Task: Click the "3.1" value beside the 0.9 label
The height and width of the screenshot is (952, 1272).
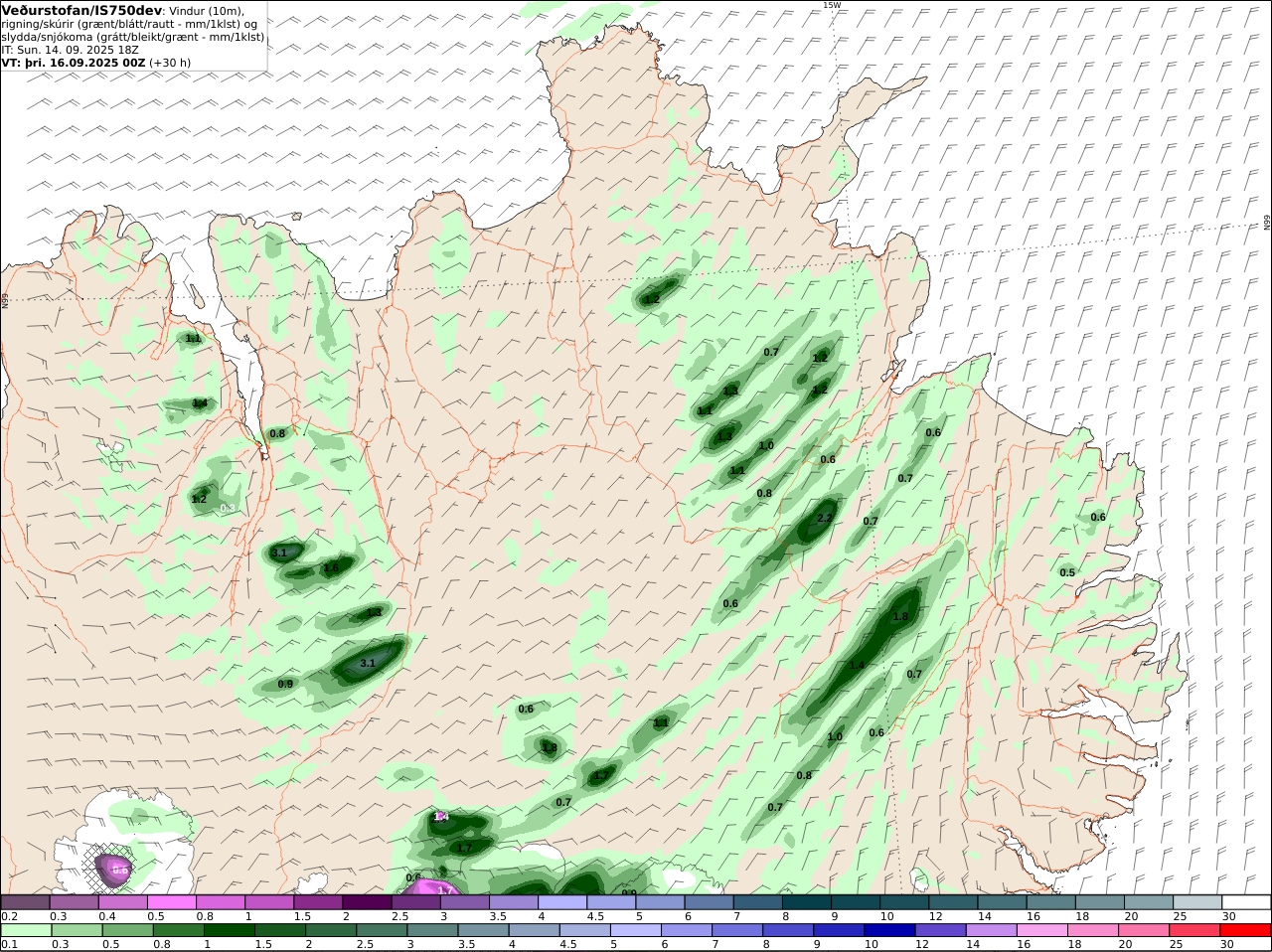Action: 368,663
